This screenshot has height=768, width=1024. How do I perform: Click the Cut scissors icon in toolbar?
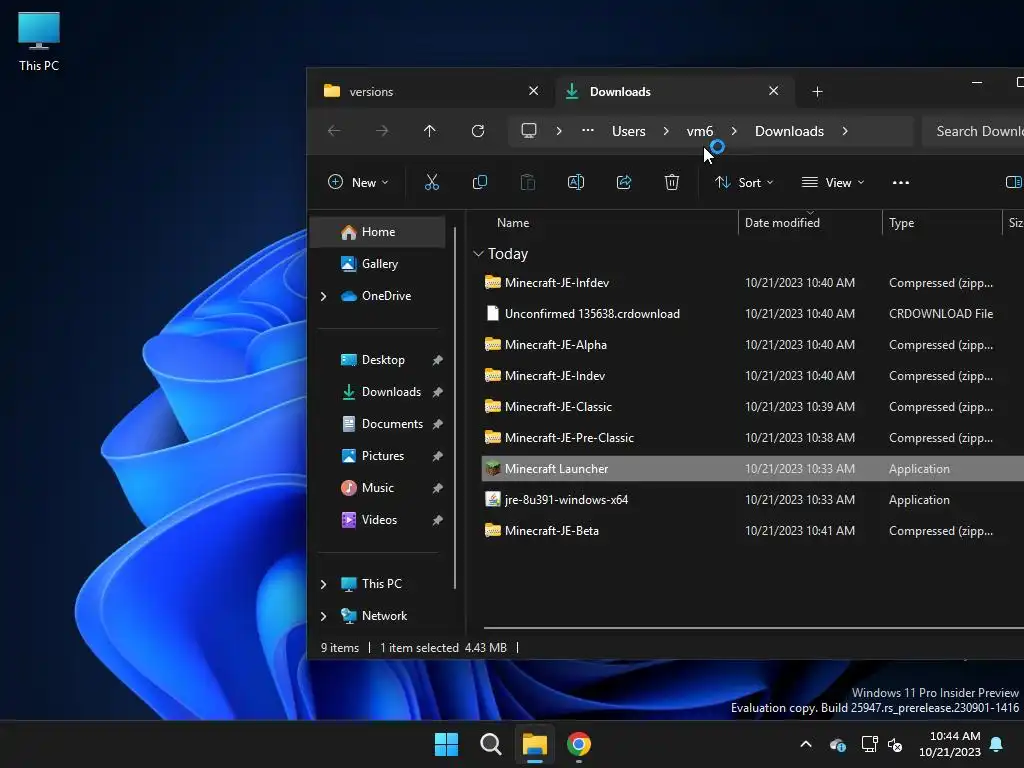432,182
